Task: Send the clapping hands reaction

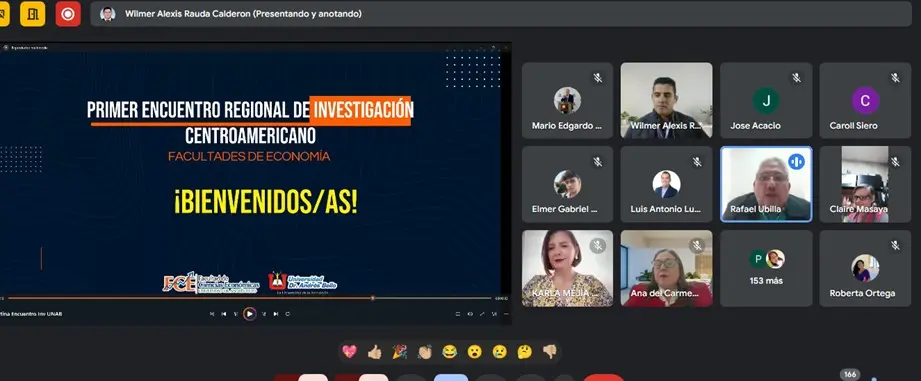Action: pos(425,352)
